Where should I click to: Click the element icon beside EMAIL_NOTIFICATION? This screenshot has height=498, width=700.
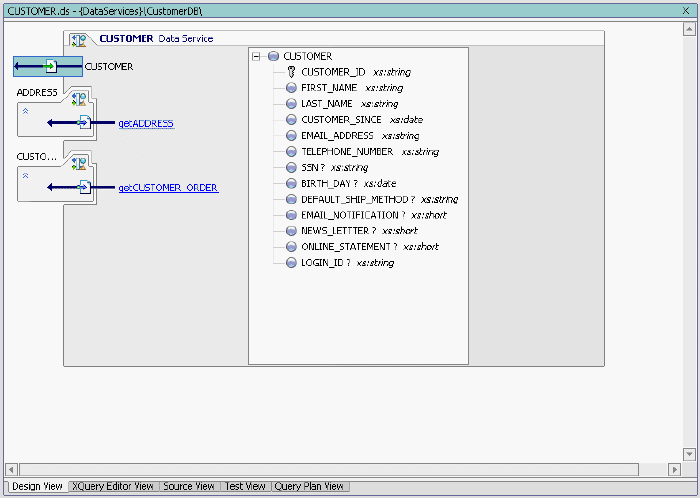click(291, 215)
